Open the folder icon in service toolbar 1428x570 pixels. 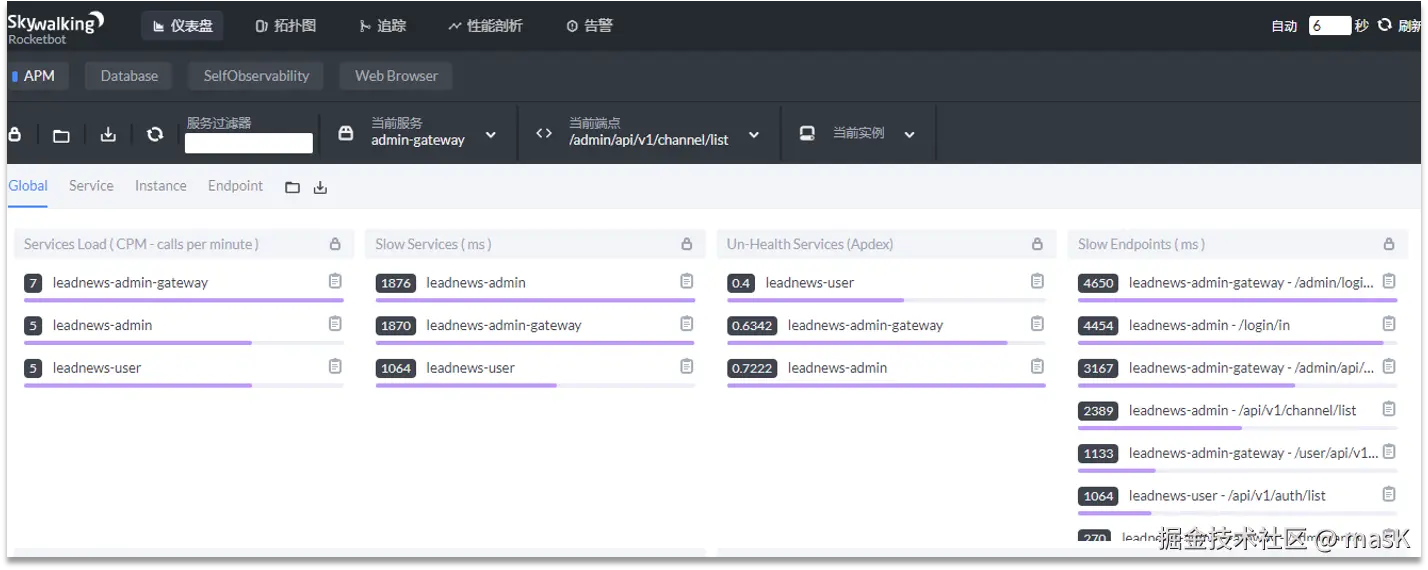pos(61,135)
